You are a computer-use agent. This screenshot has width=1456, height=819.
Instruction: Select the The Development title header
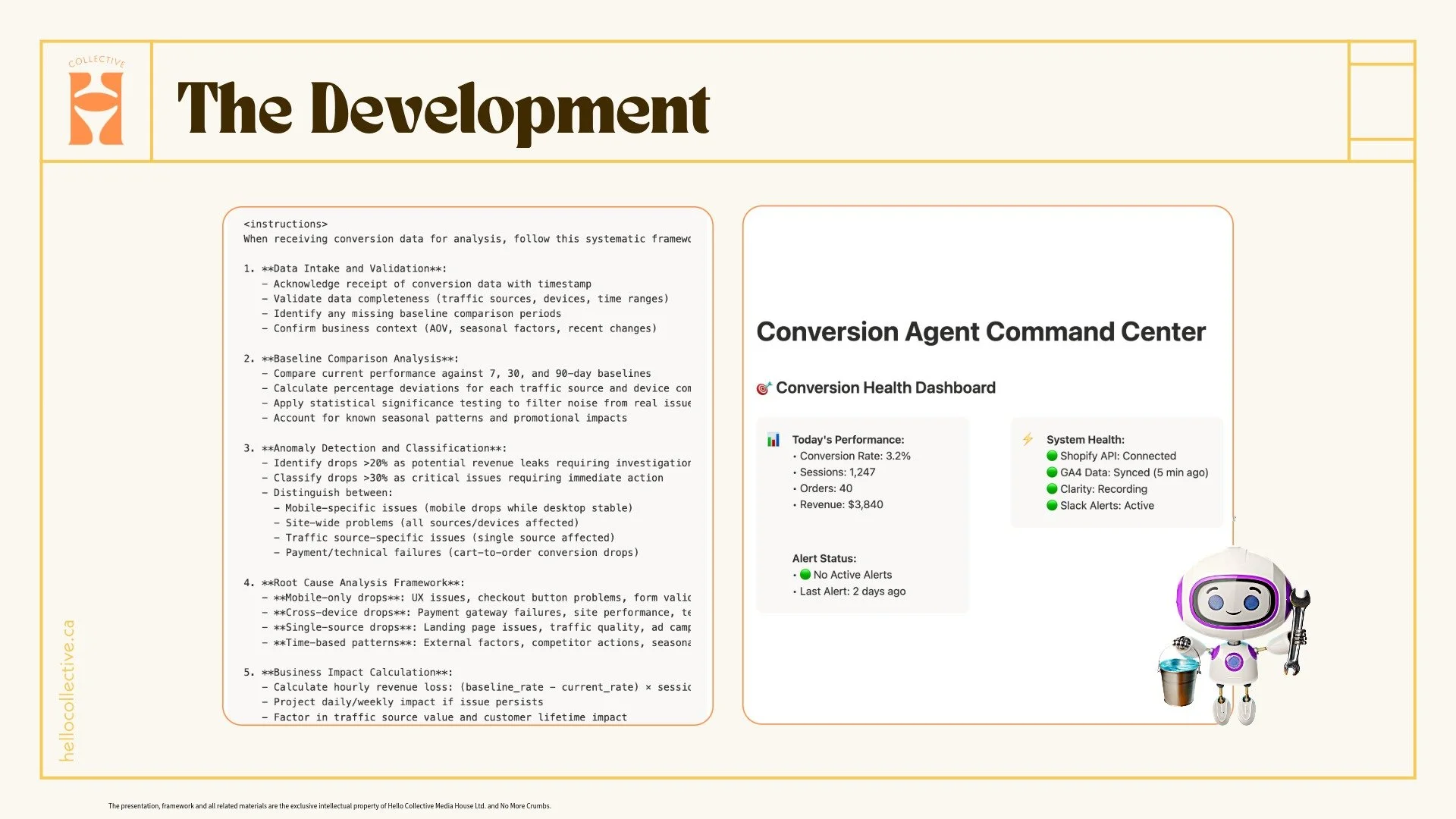[x=444, y=112]
